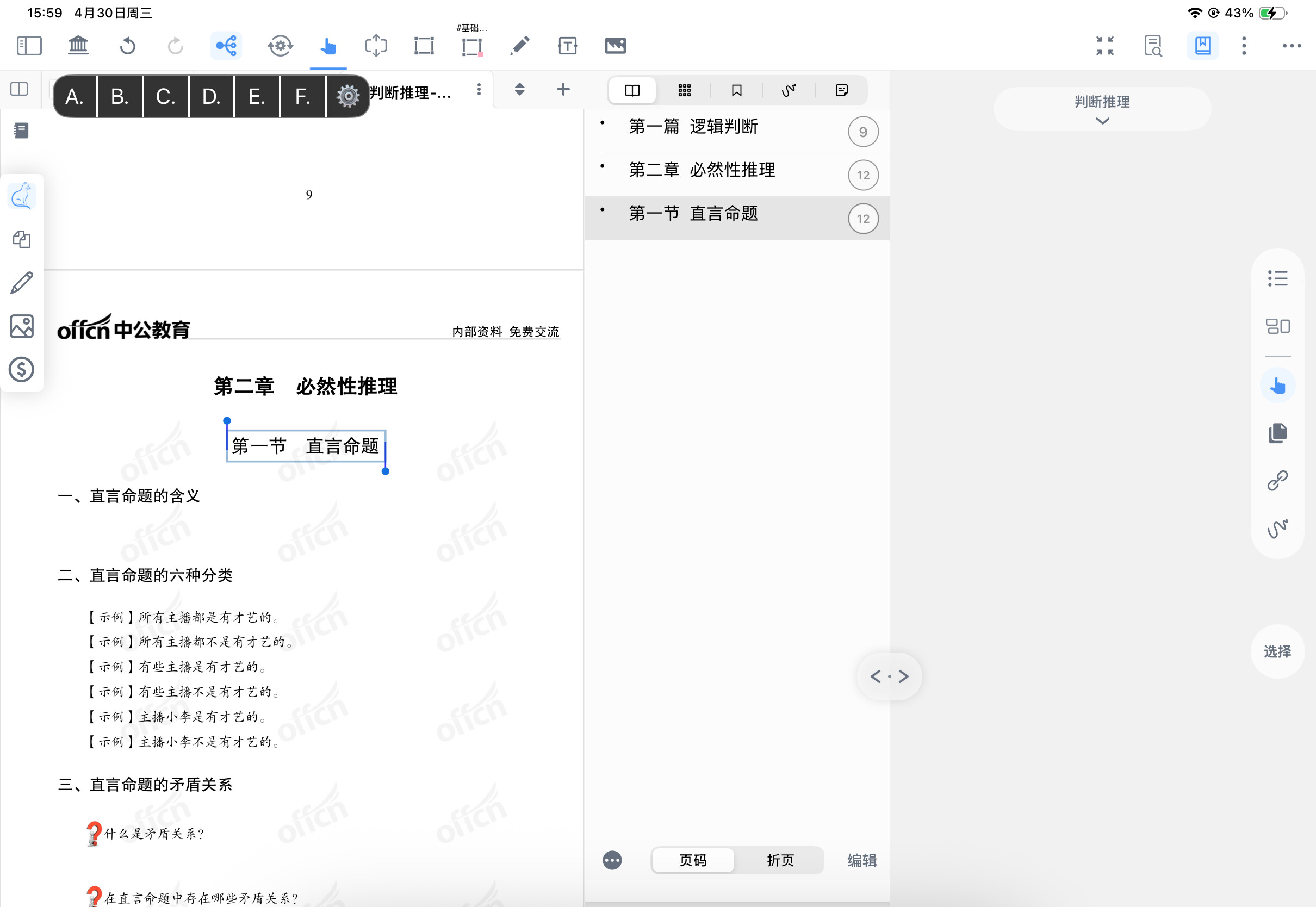Select the hand pointer in right palette

[x=1277, y=386]
